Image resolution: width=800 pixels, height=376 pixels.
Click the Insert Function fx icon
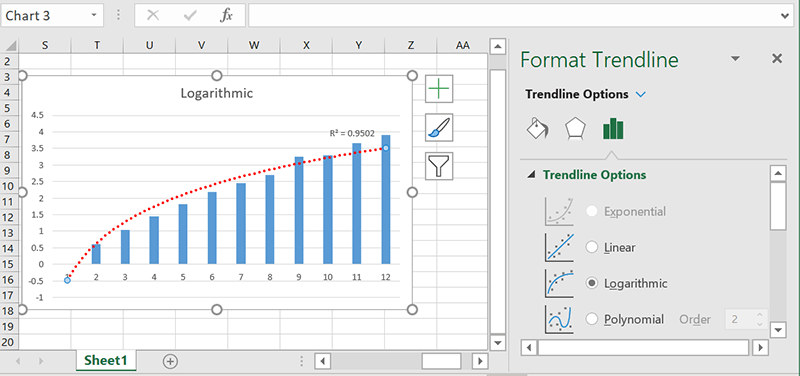pos(226,15)
